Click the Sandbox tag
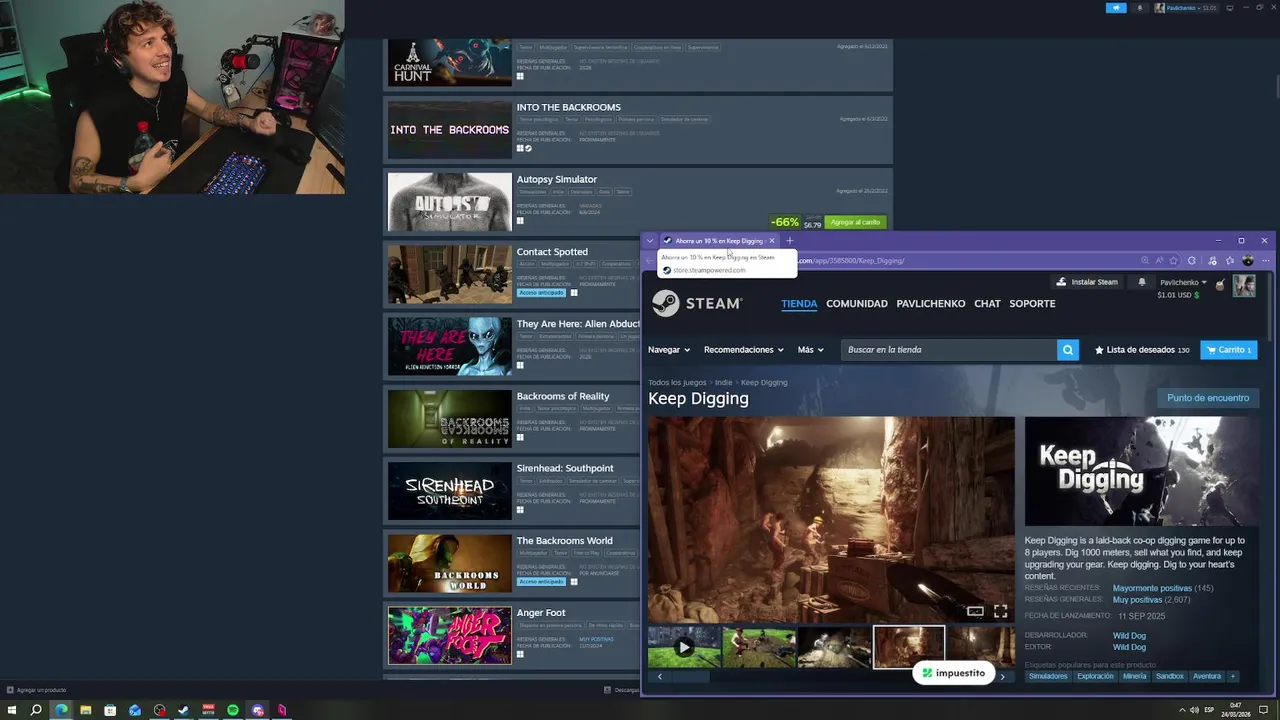Screen dimensions: 1280x720 1170,676
